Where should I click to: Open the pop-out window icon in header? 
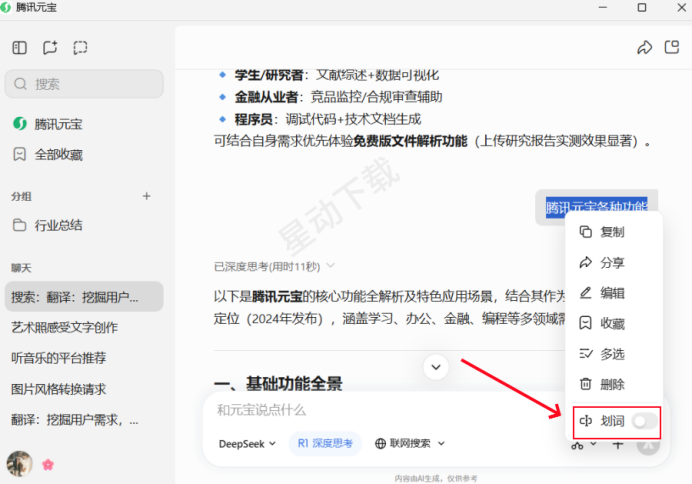coord(672,47)
